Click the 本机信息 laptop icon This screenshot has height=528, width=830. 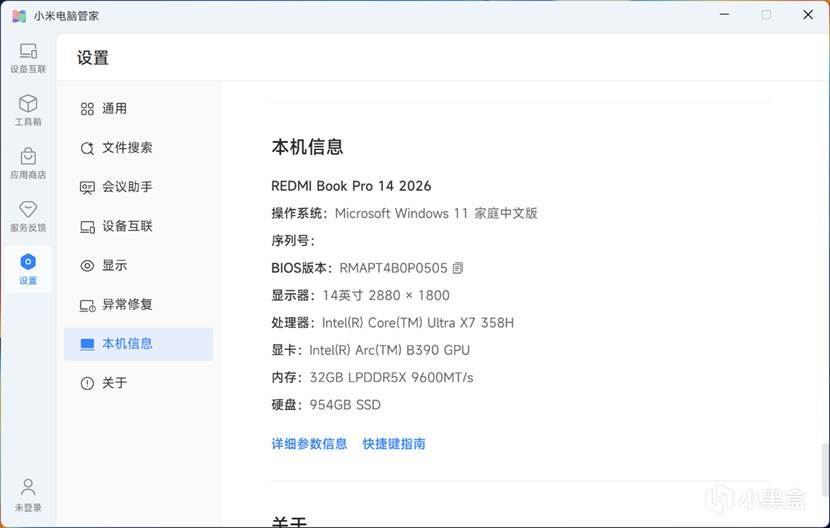pyautogui.click(x=87, y=344)
